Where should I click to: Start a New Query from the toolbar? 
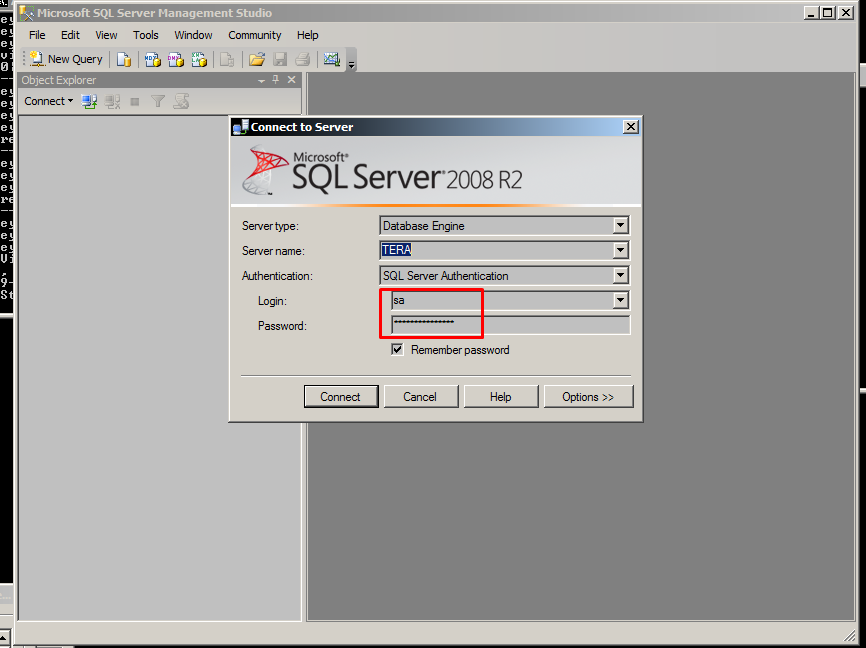(66, 59)
